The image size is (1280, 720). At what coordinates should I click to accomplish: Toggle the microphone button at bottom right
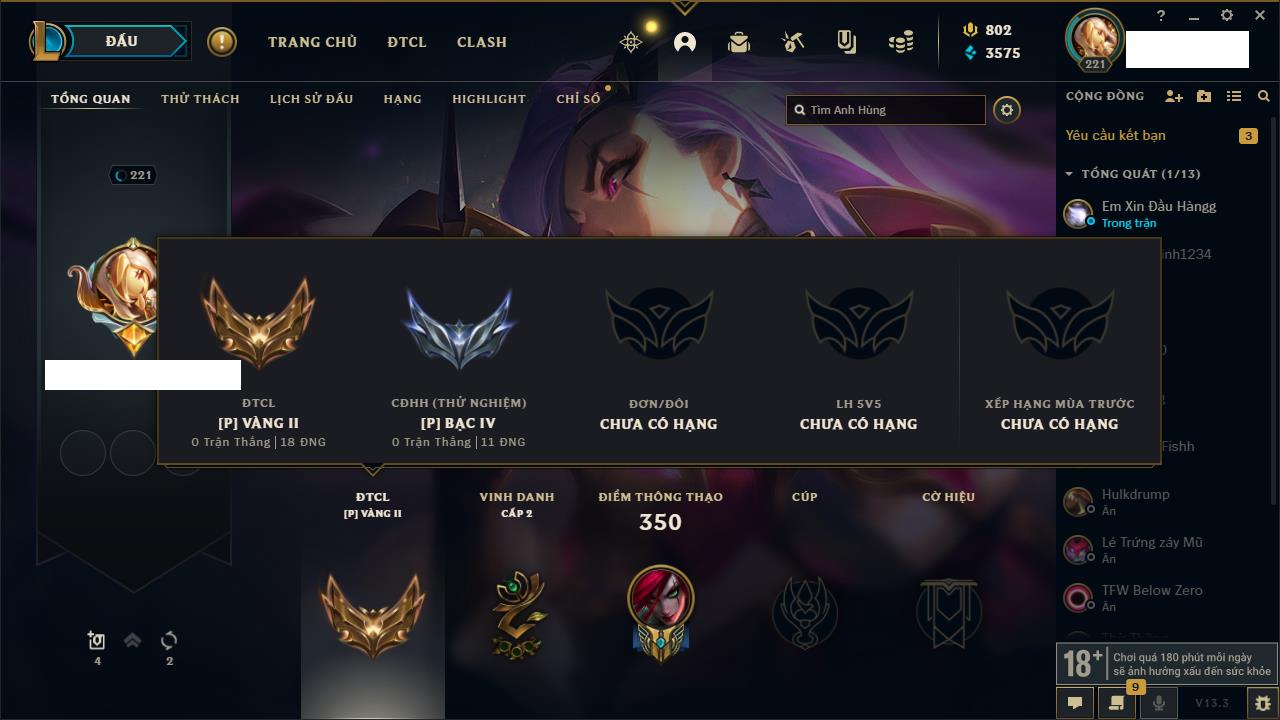[x=1158, y=703]
